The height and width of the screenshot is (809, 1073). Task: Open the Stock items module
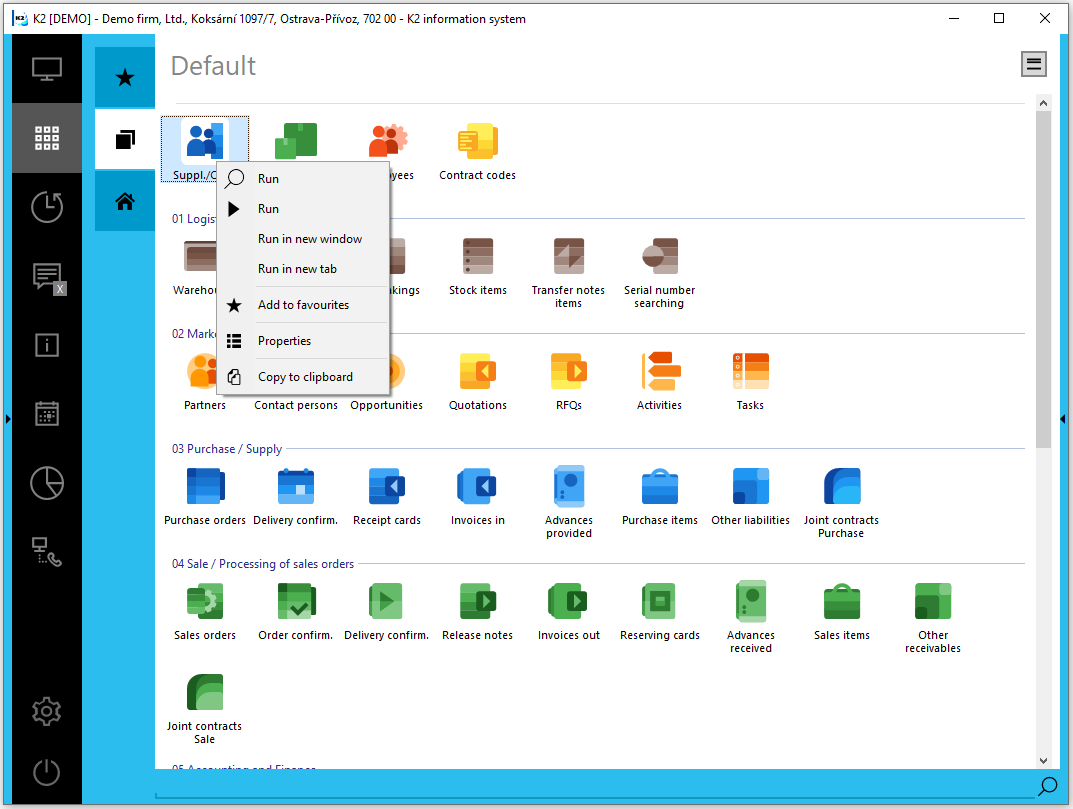(x=478, y=266)
